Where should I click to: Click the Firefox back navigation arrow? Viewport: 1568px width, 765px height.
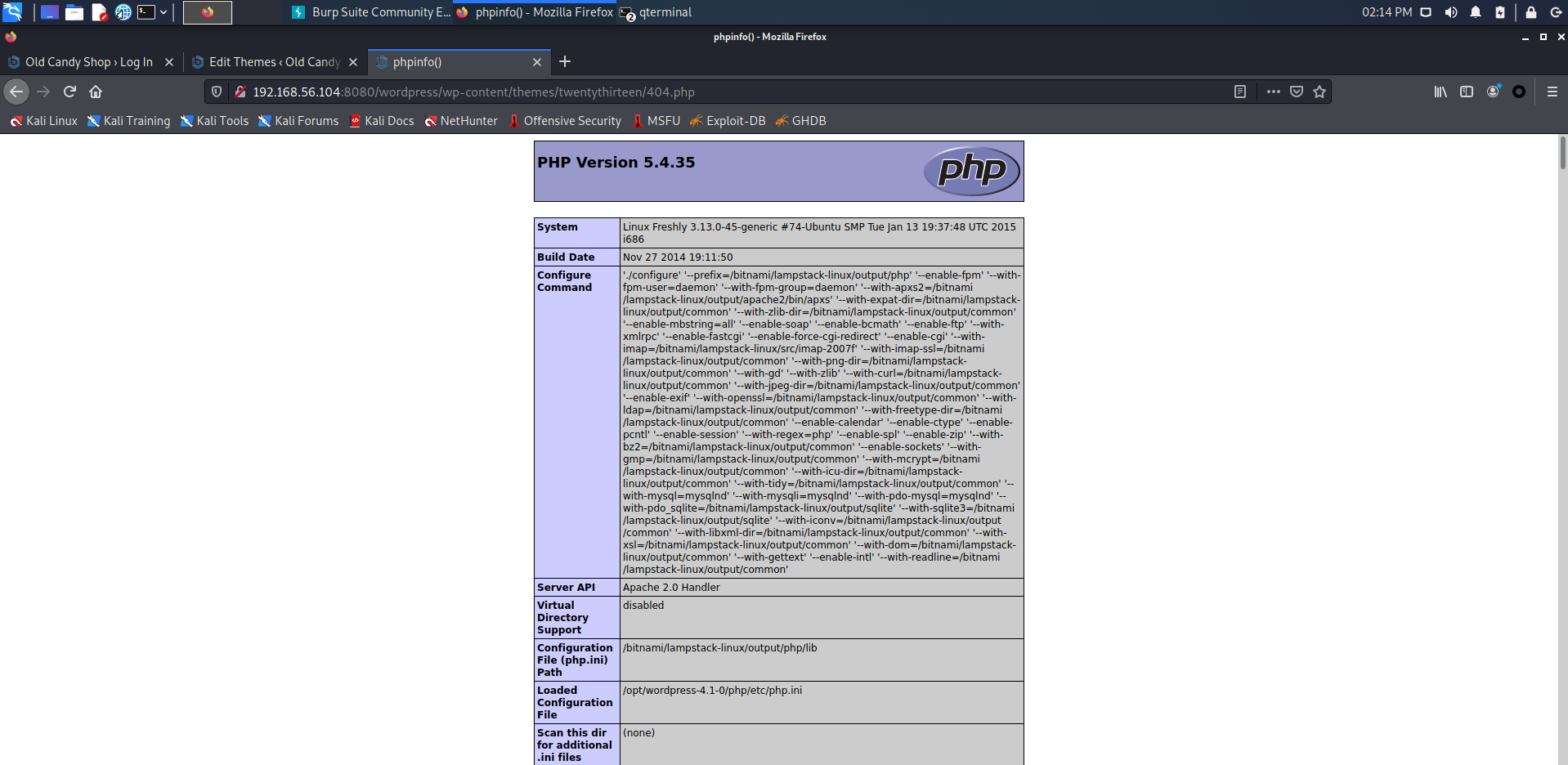[16, 92]
